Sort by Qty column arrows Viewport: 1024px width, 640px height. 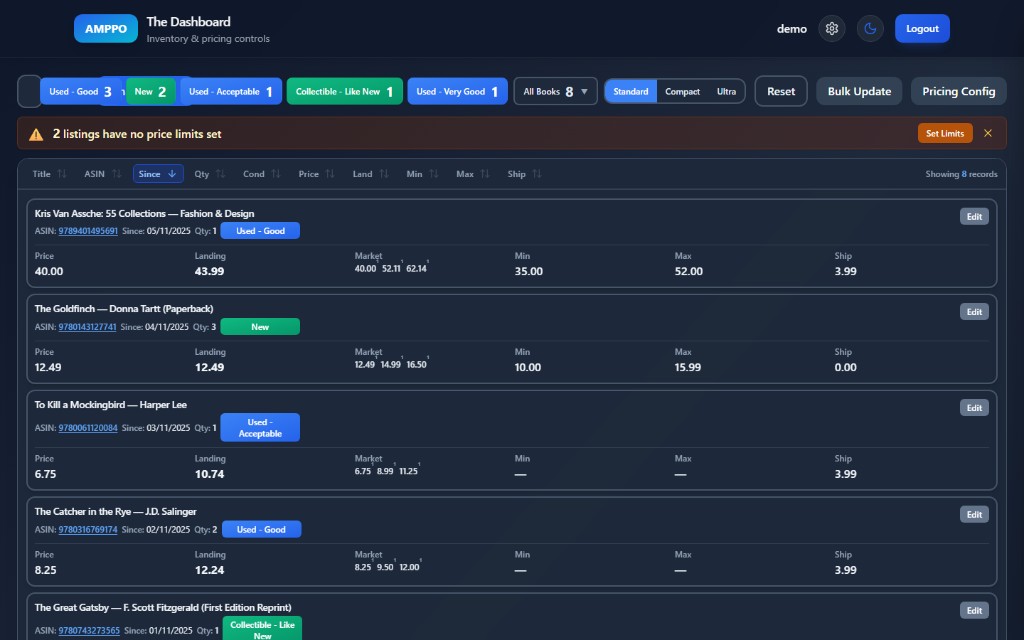click(221, 174)
